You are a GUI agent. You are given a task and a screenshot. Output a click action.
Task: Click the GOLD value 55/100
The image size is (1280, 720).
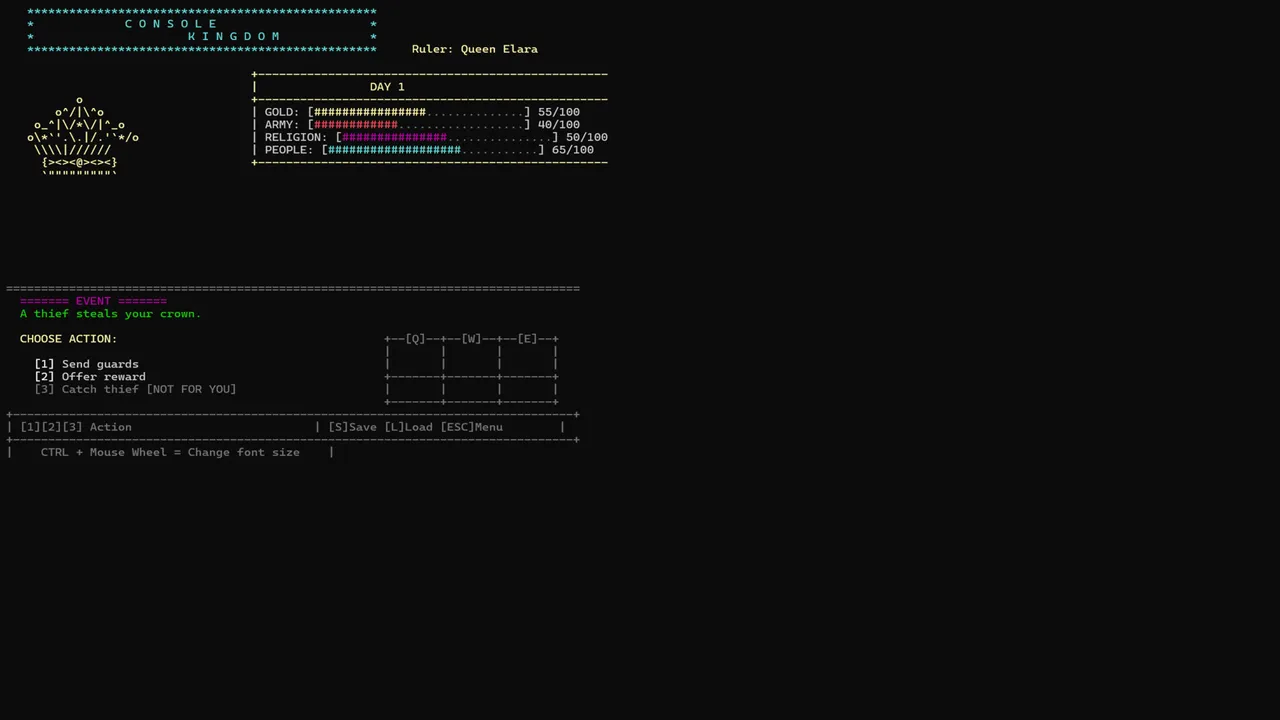point(559,112)
